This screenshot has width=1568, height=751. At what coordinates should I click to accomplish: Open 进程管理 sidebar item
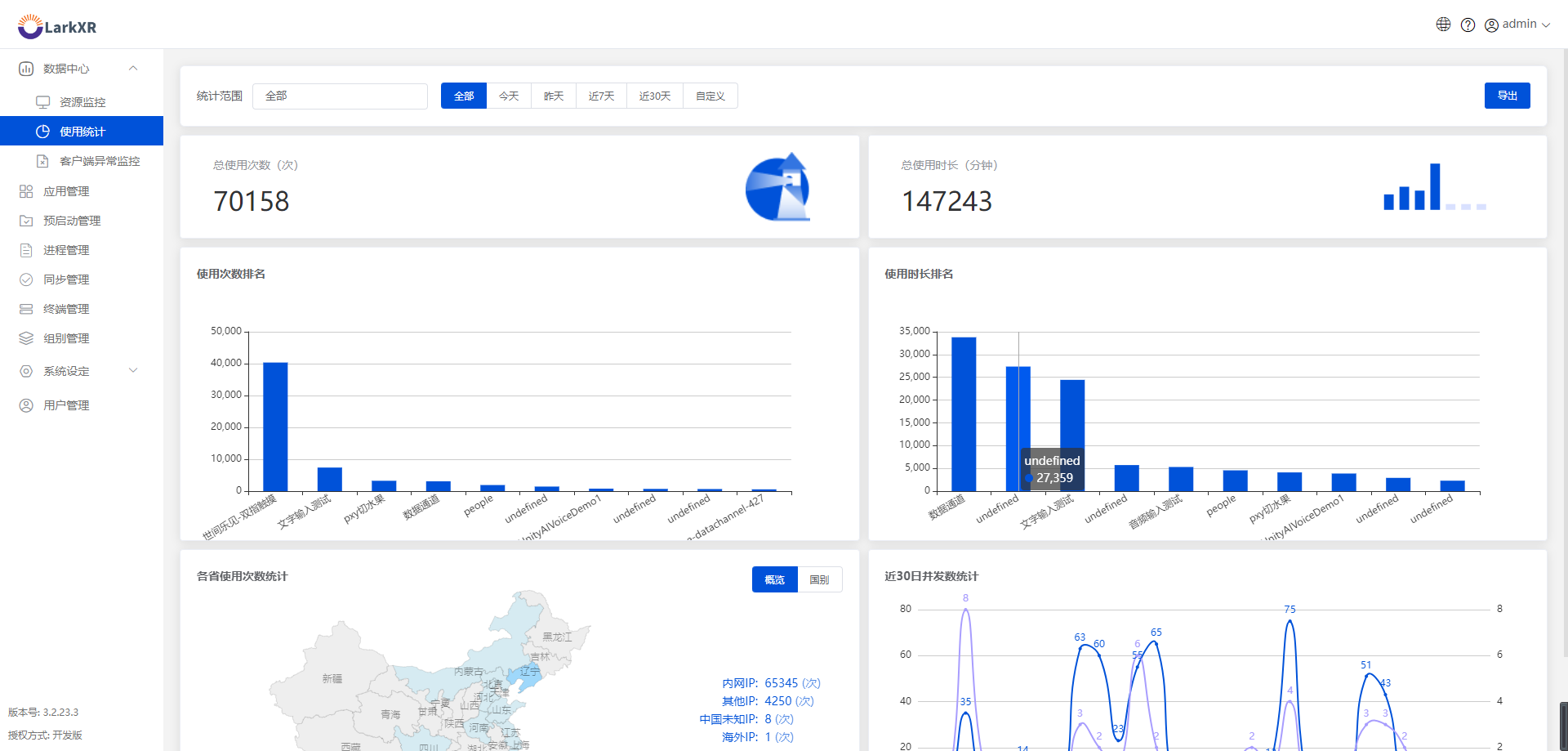tap(66, 250)
